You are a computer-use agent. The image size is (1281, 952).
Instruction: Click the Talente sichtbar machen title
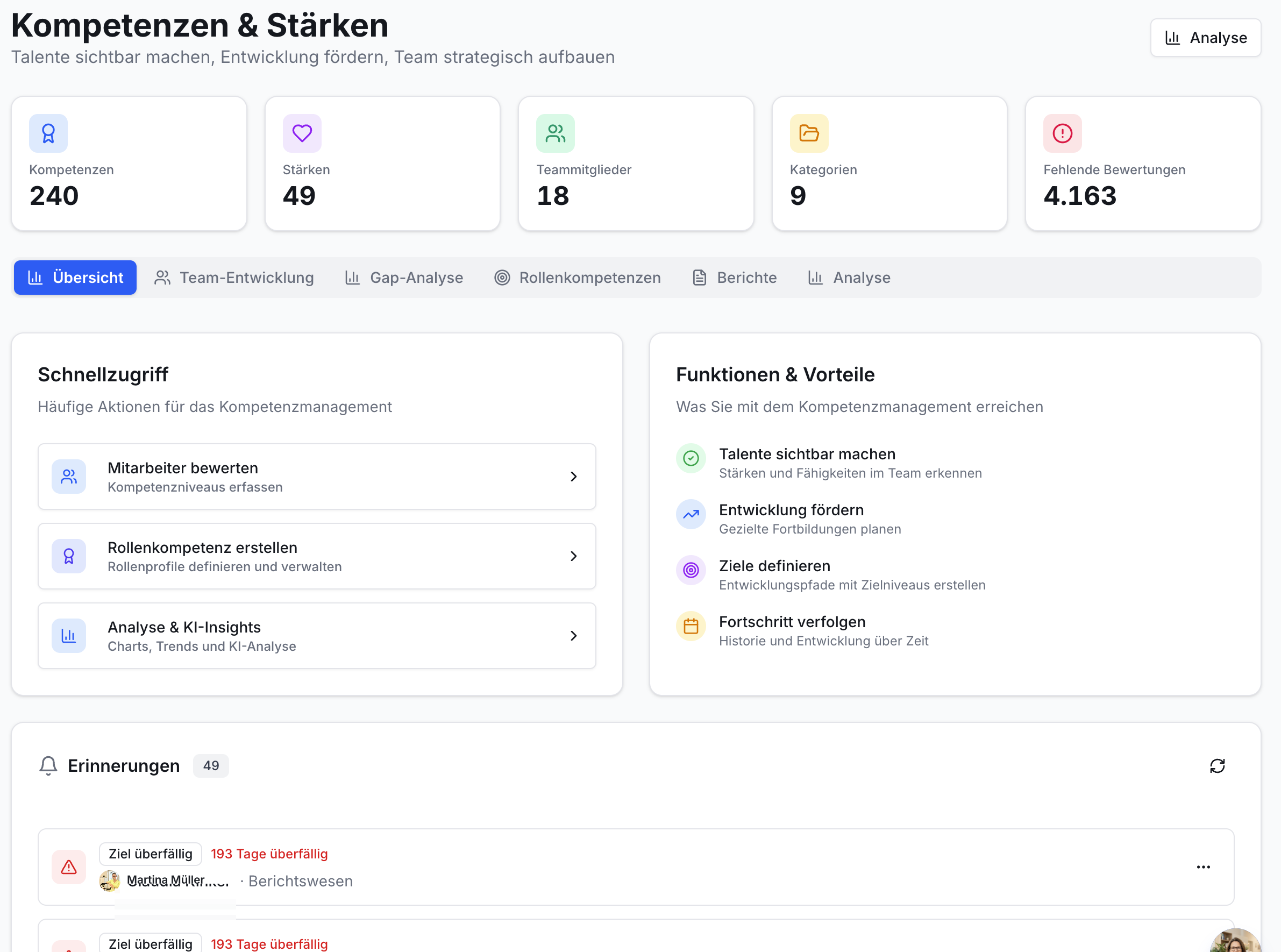coord(807,454)
